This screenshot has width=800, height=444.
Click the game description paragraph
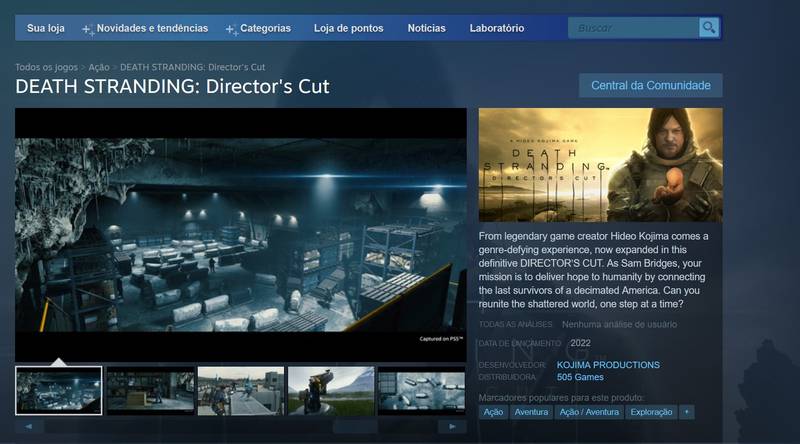[x=593, y=270]
